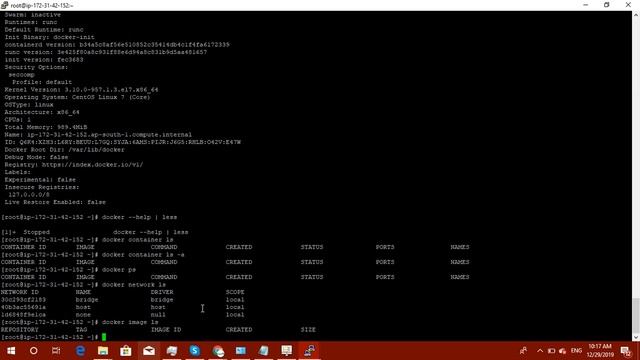This screenshot has height=360, width=640.
Task: Open the People icon in the taskbar
Action: [x=523, y=351]
